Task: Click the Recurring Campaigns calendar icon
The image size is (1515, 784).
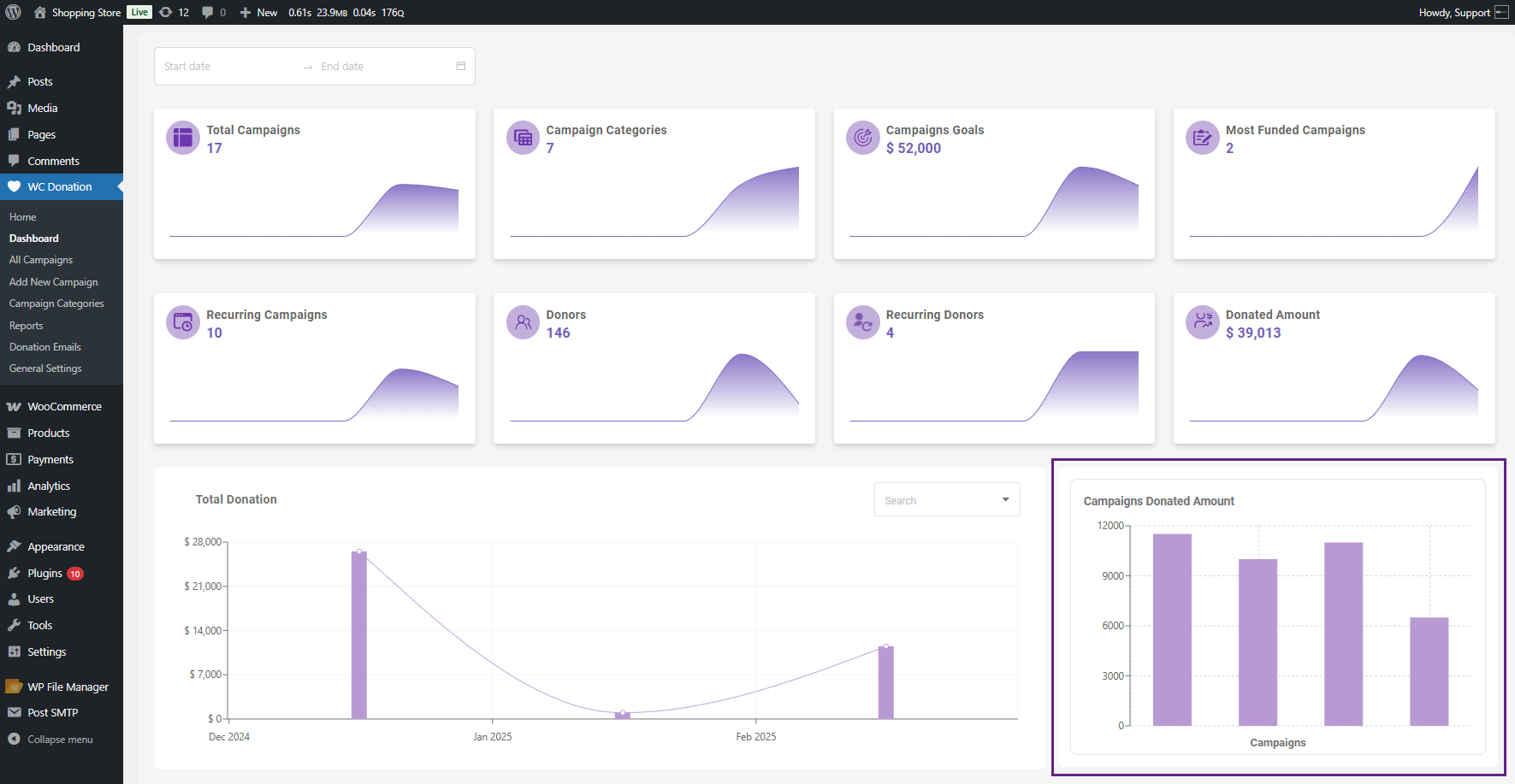Action: 182,322
